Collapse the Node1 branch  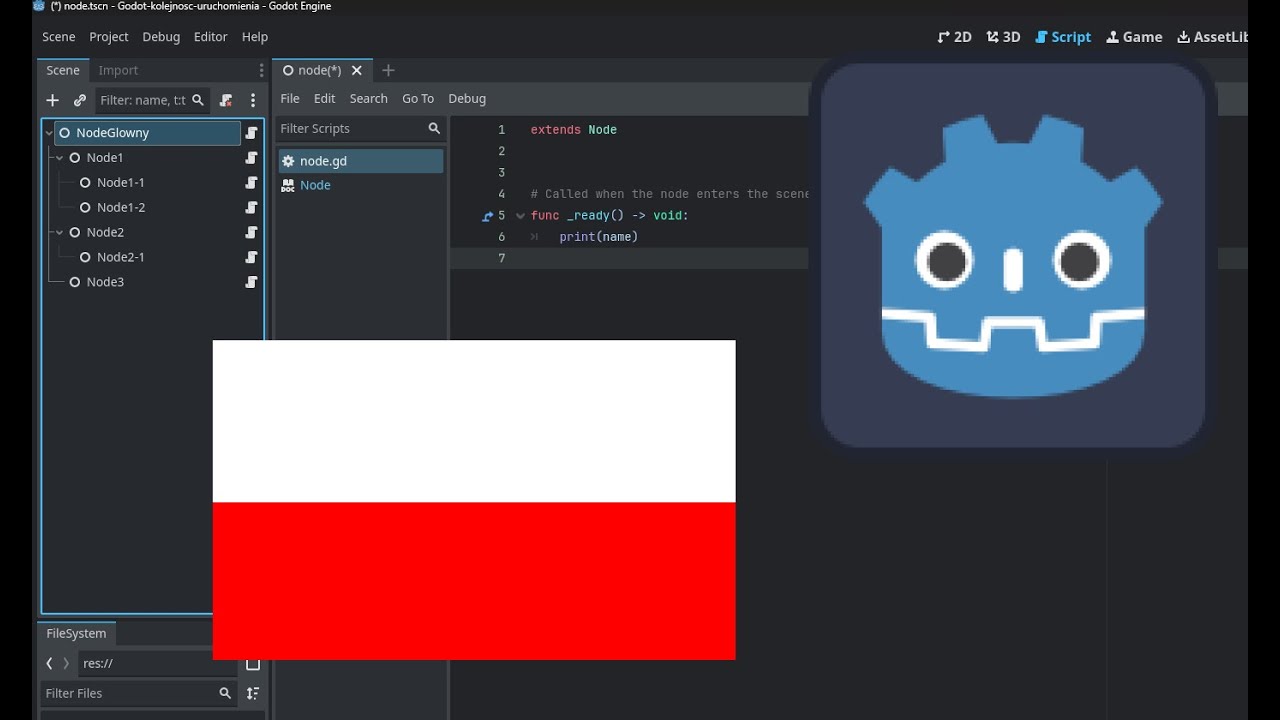[59, 158]
